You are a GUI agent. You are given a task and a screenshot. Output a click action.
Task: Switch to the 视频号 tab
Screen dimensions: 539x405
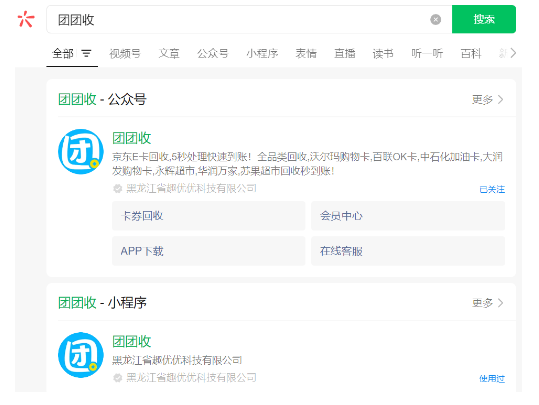click(x=125, y=54)
